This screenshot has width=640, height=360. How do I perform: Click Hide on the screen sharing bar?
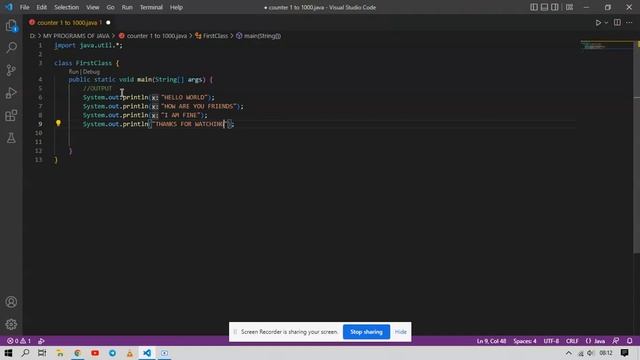click(x=400, y=332)
